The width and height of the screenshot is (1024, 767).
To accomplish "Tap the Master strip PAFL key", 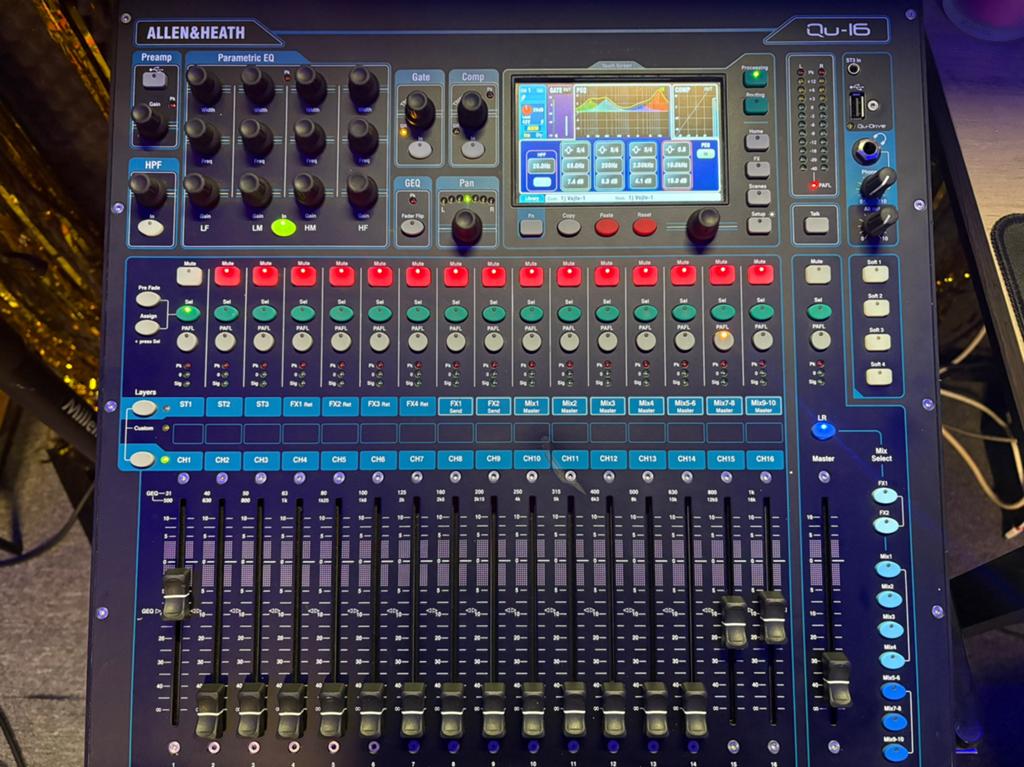I will [x=820, y=339].
